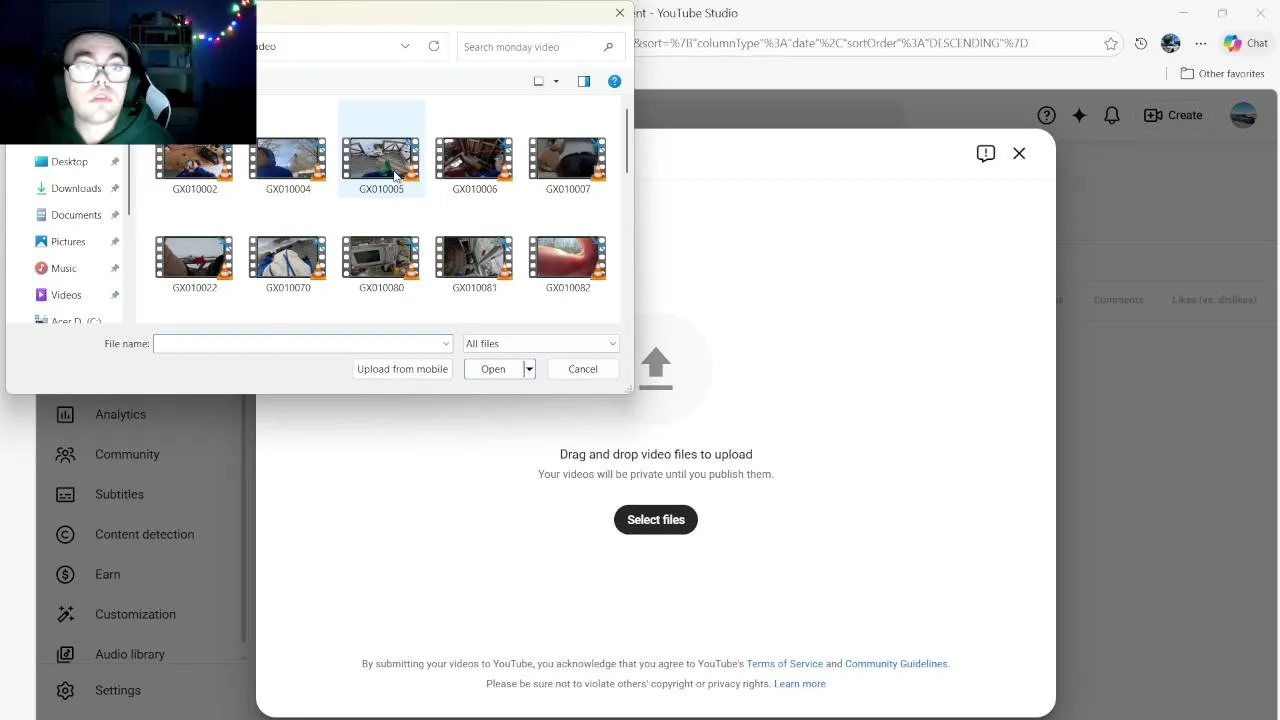
Task: Click the Create button in YouTube Studio
Action: [1173, 115]
